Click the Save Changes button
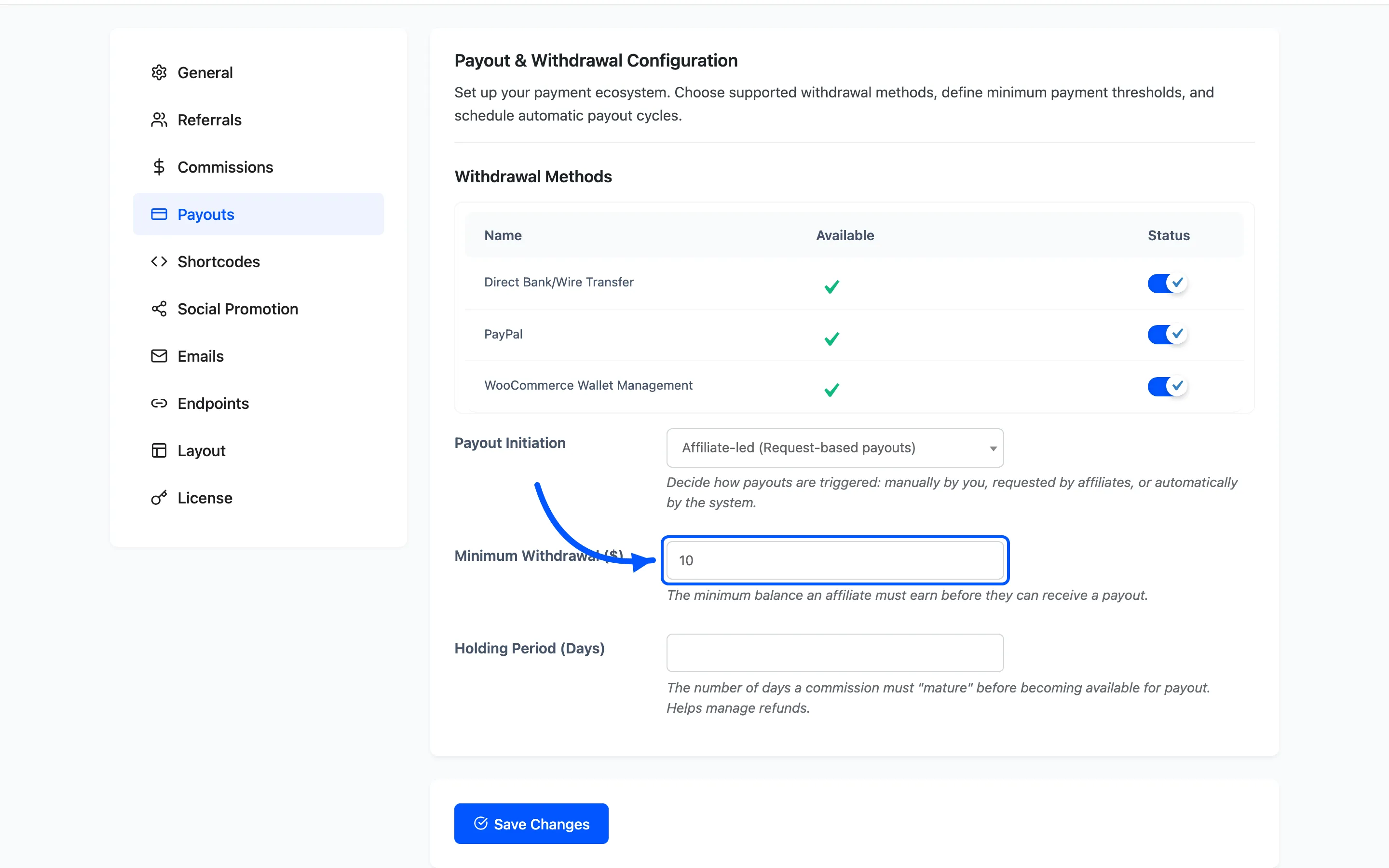This screenshot has width=1389, height=868. [531, 823]
